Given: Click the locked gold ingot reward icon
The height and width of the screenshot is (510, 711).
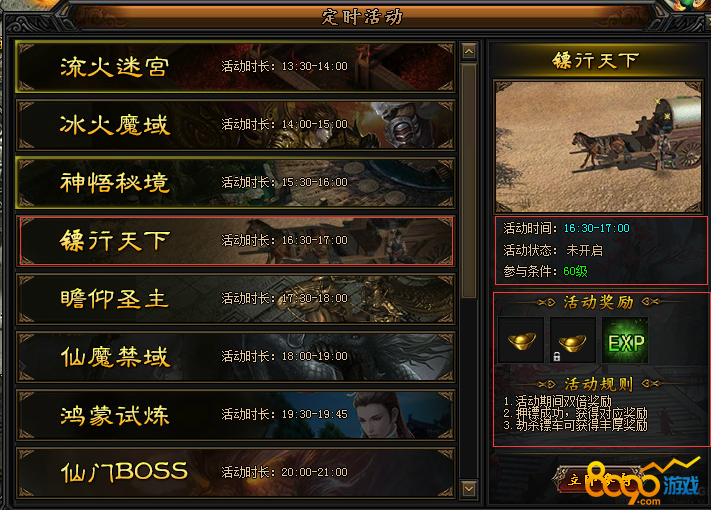Looking at the screenshot, I should (x=573, y=340).
